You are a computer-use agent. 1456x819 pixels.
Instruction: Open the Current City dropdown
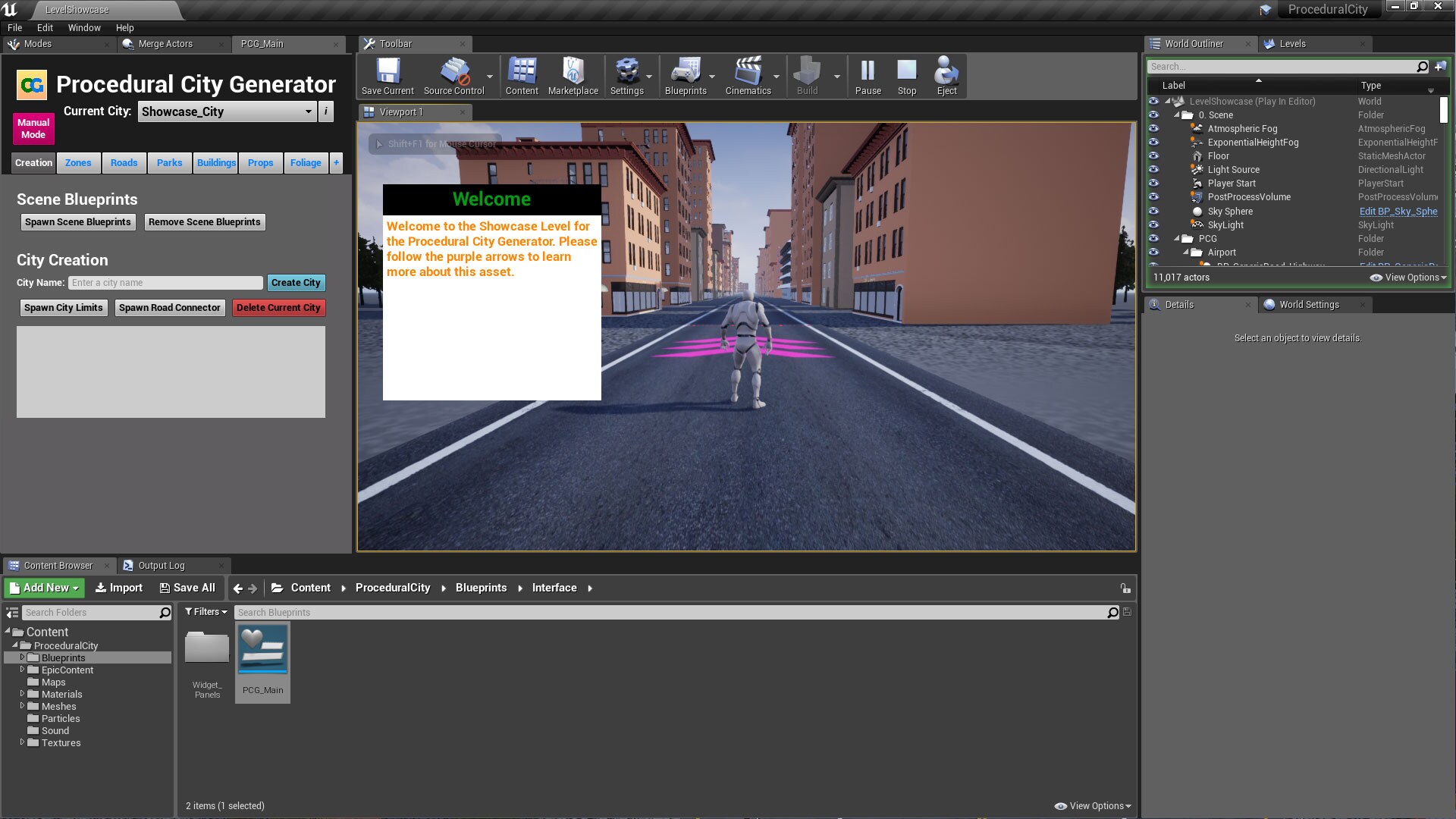pyautogui.click(x=227, y=111)
